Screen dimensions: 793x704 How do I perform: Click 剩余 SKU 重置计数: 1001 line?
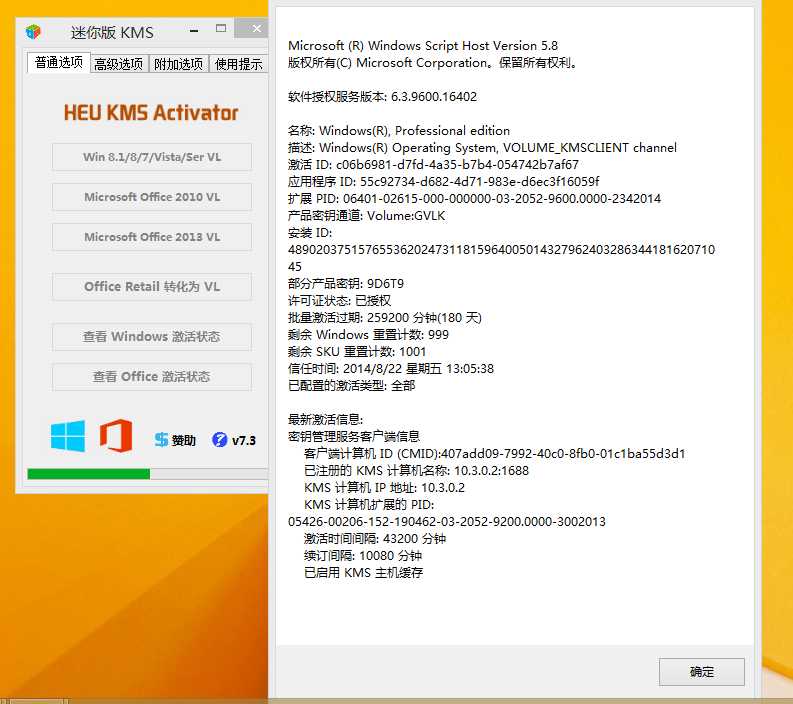pos(357,351)
